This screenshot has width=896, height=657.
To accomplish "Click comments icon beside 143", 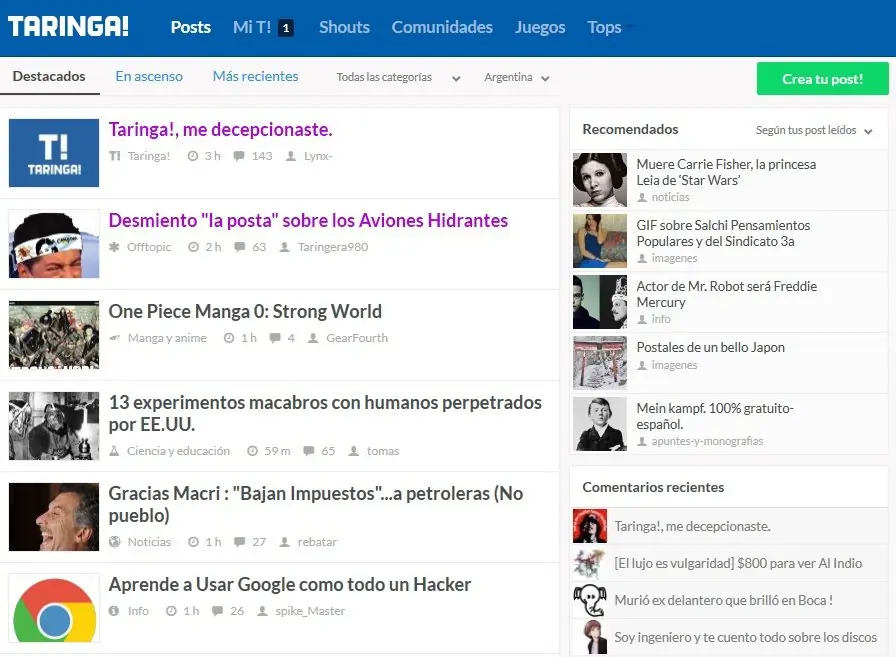I will pyautogui.click(x=239, y=156).
